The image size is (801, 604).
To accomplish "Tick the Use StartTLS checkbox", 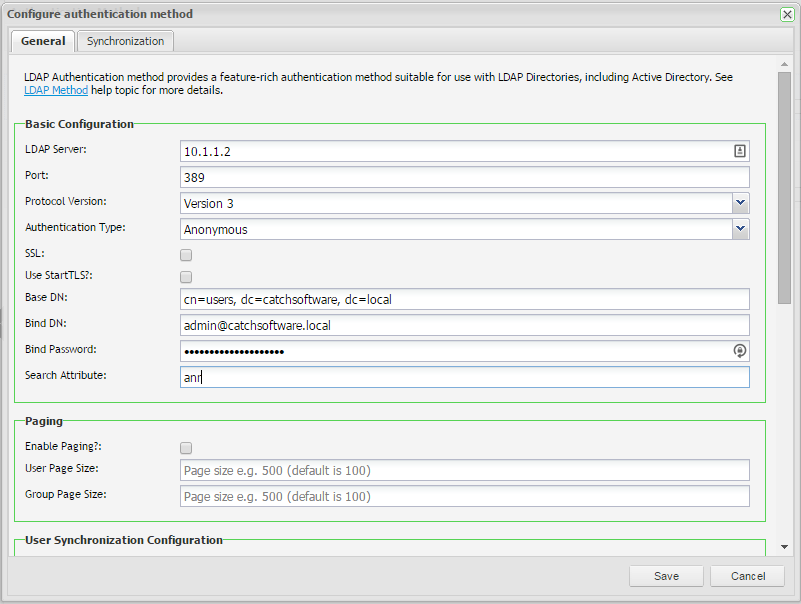I will click(x=186, y=277).
